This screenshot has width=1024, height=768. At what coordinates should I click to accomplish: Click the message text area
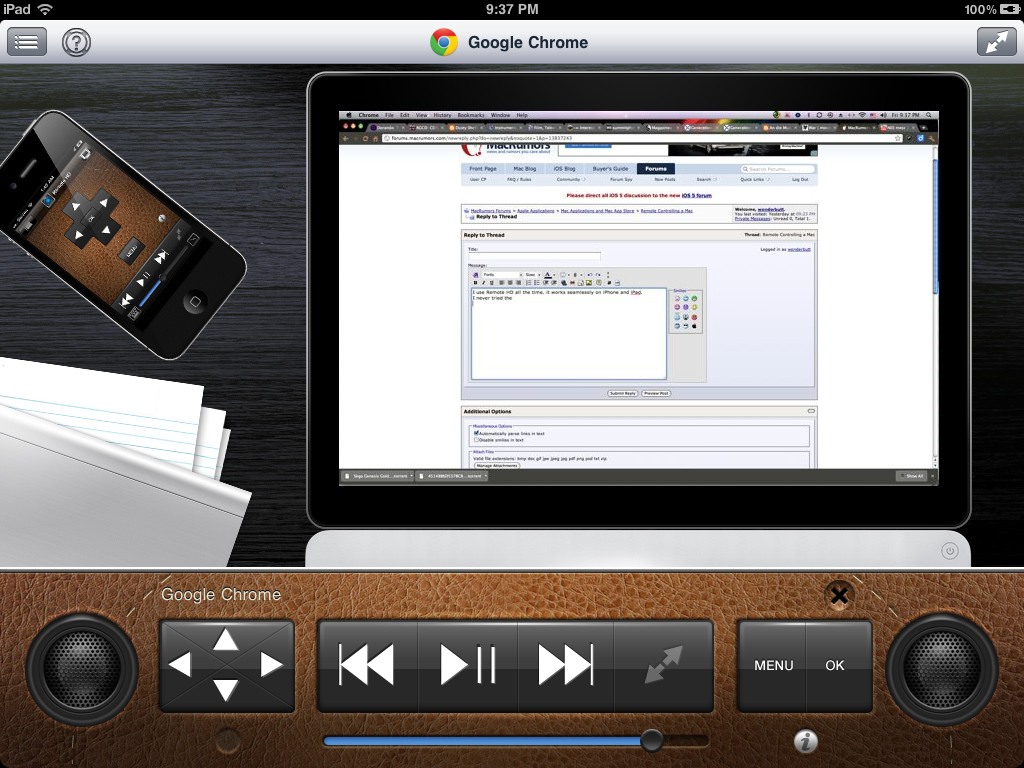point(569,334)
